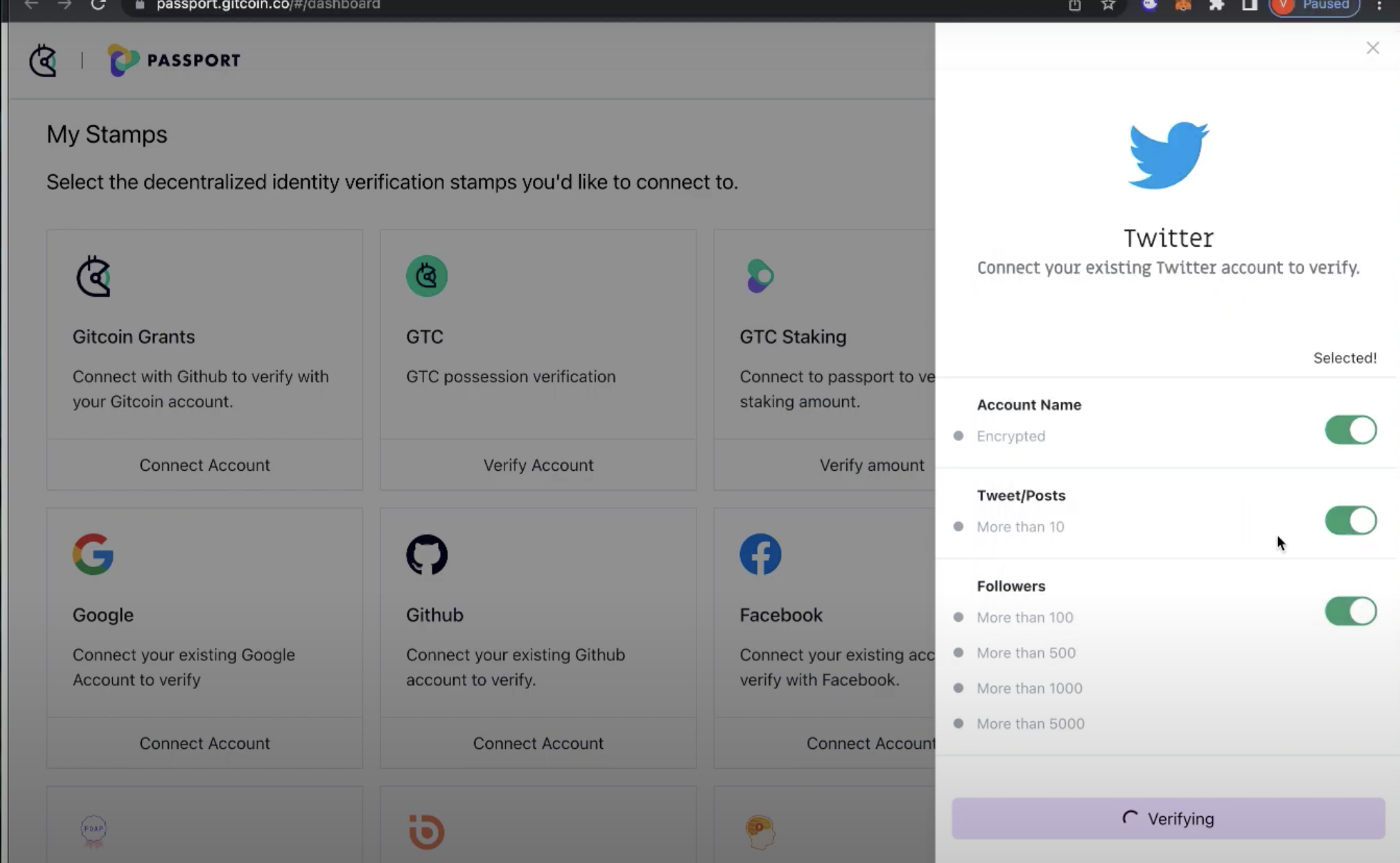Bookmark page with the star icon

1107,5
